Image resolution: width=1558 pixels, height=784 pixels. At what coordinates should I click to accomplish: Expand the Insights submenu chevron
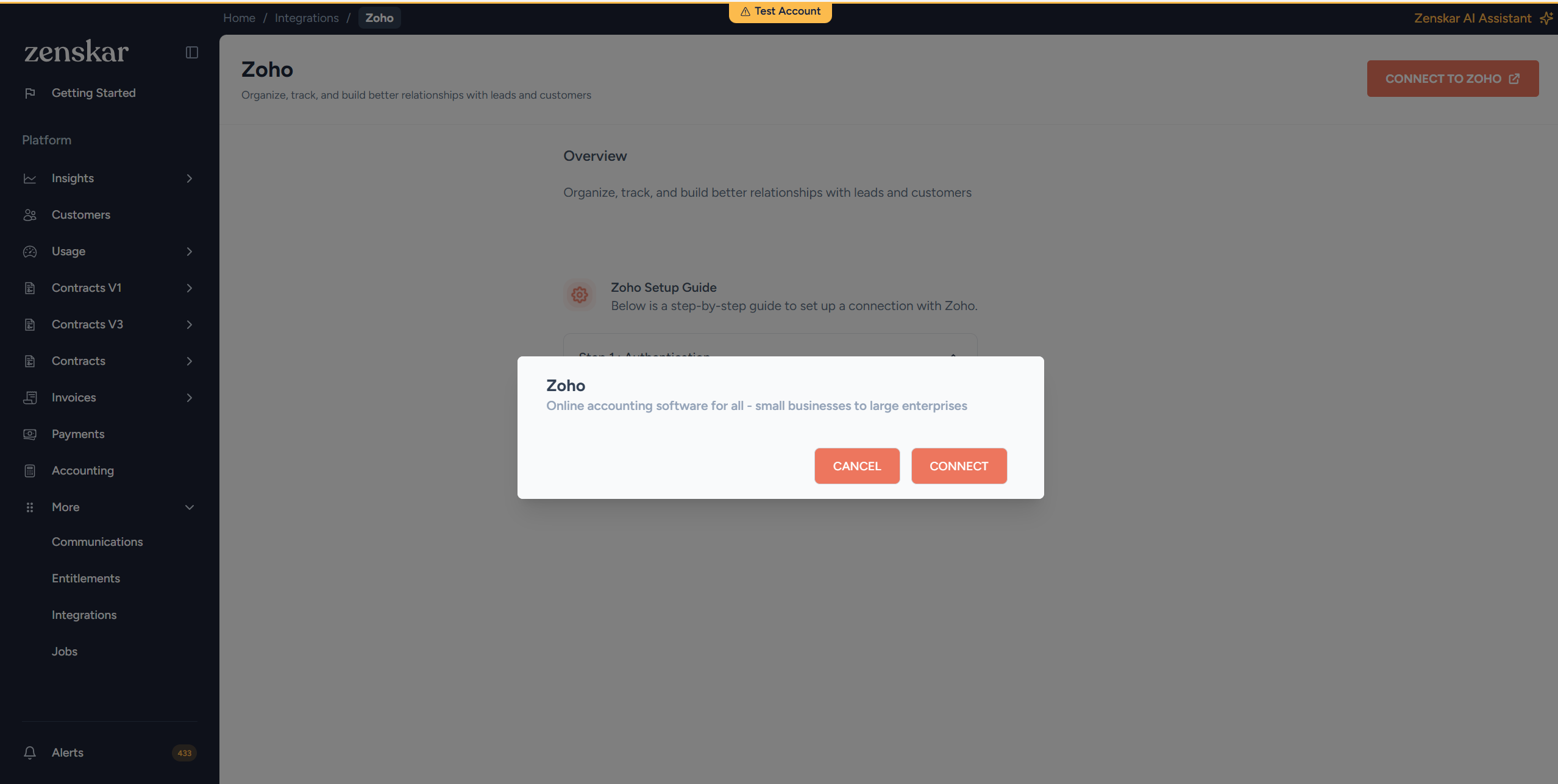(x=190, y=178)
